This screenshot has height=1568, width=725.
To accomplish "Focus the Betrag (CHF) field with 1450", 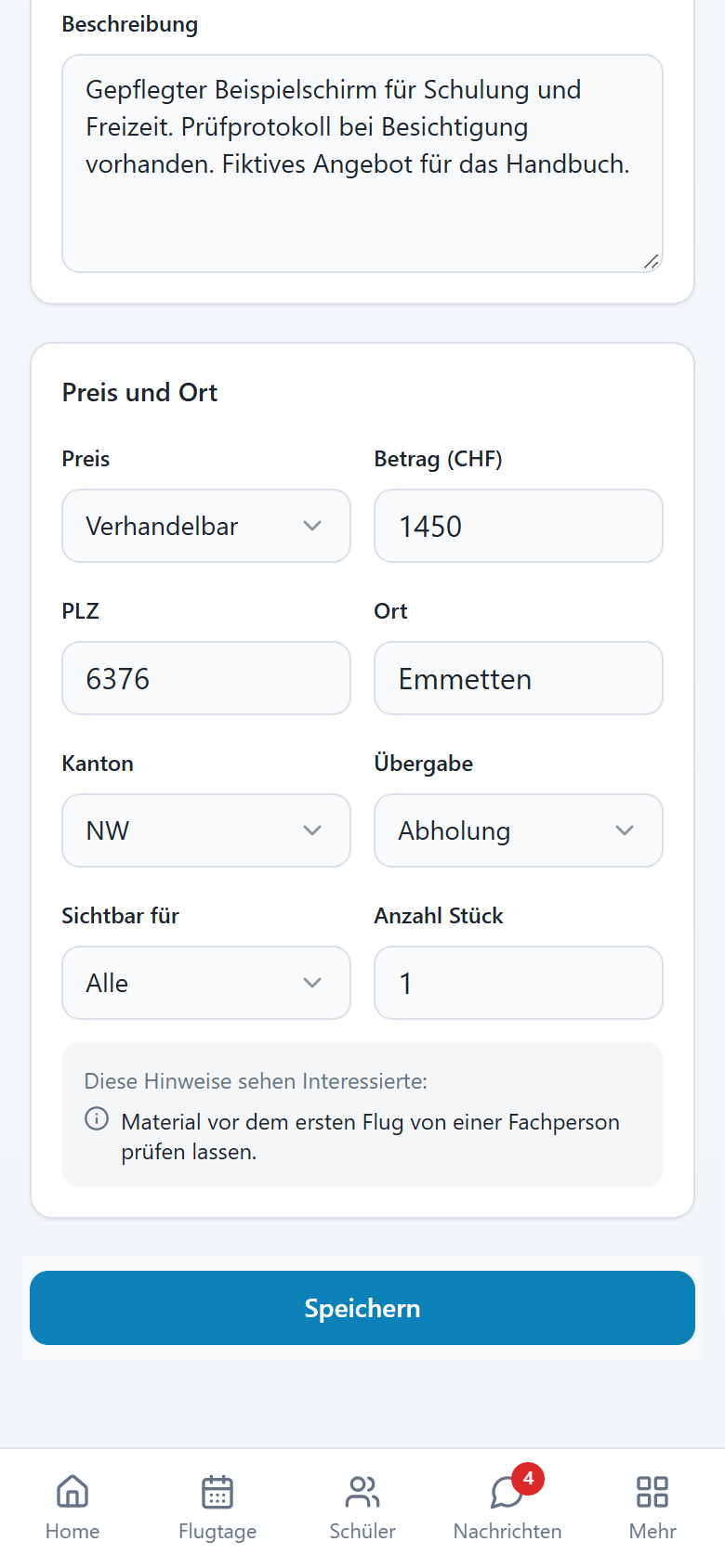I will [x=519, y=526].
